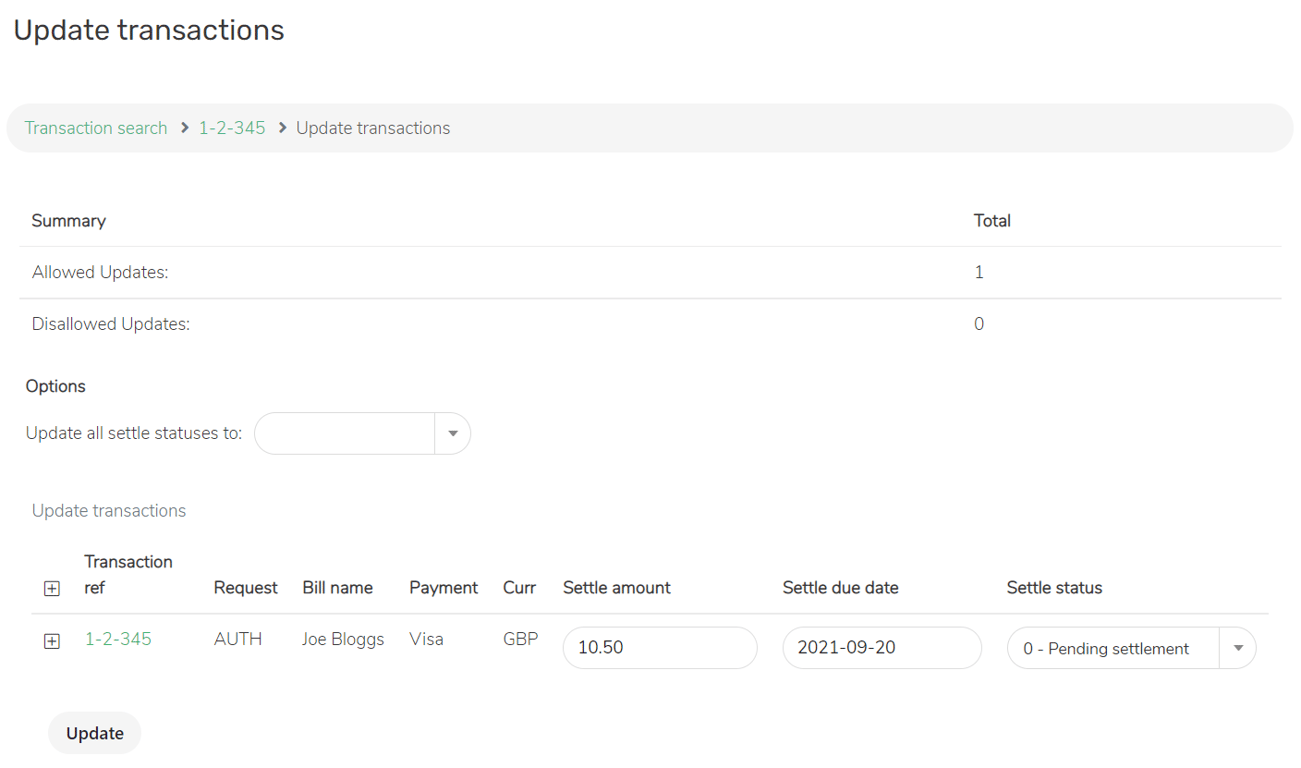Open transaction 1-2-345 link in table row
Viewport: 1301px width, 768px height.
(118, 639)
